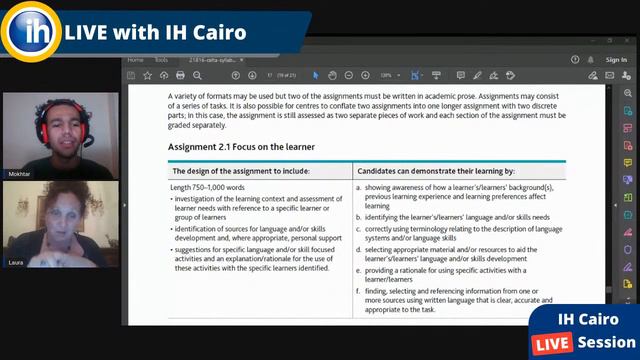This screenshot has width=640, height=360.
Task: Open the Help question mark icon
Action: pos(575,60)
